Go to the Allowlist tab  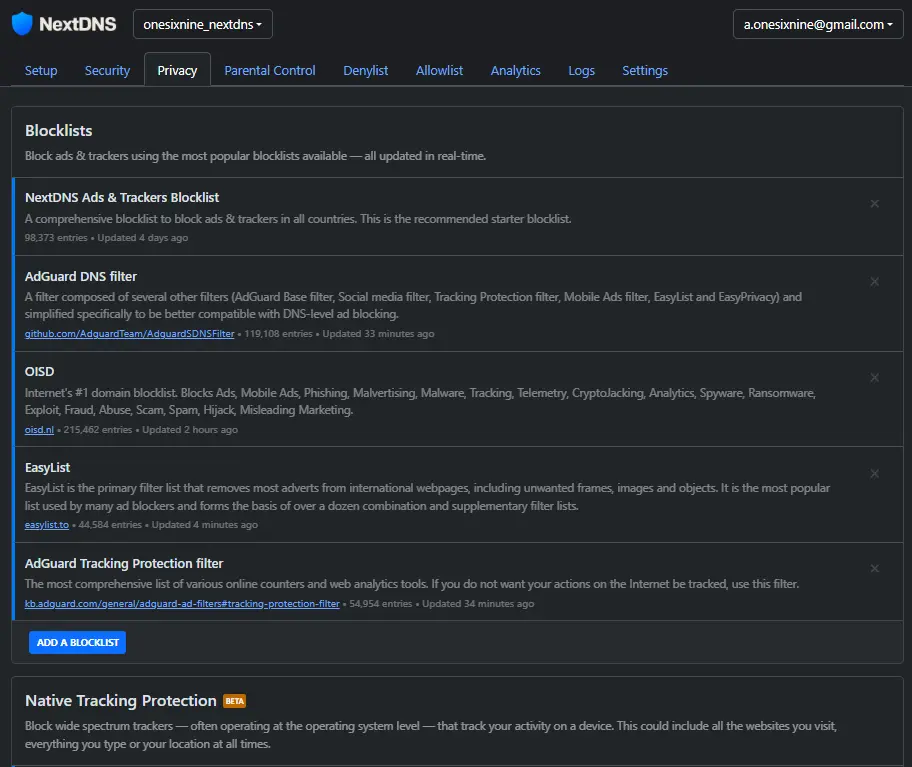(x=439, y=70)
